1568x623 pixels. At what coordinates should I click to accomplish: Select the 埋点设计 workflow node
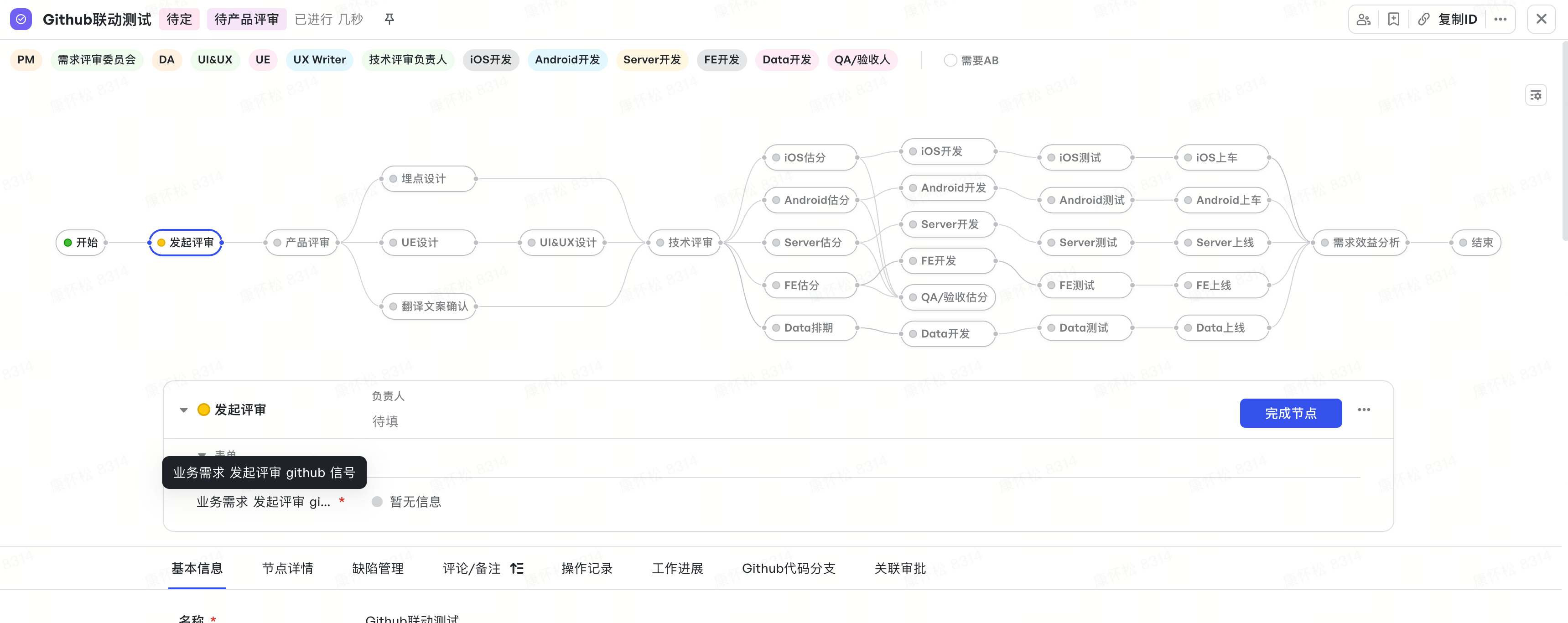429,179
